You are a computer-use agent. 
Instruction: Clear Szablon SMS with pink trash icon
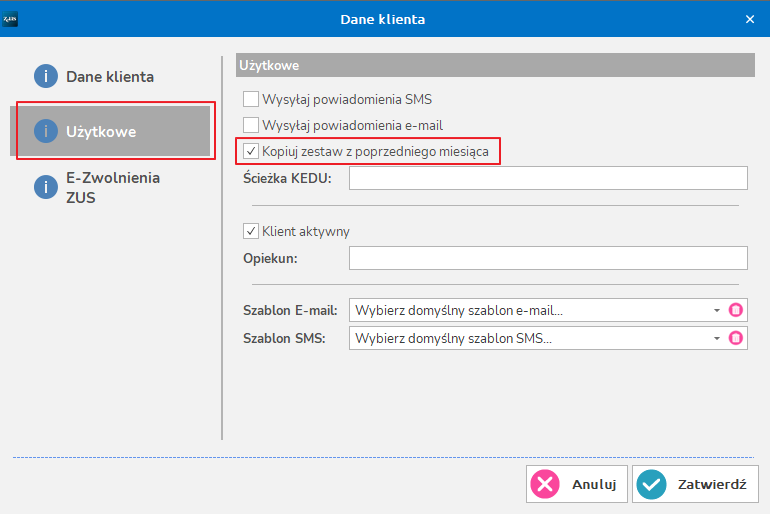tap(736, 338)
